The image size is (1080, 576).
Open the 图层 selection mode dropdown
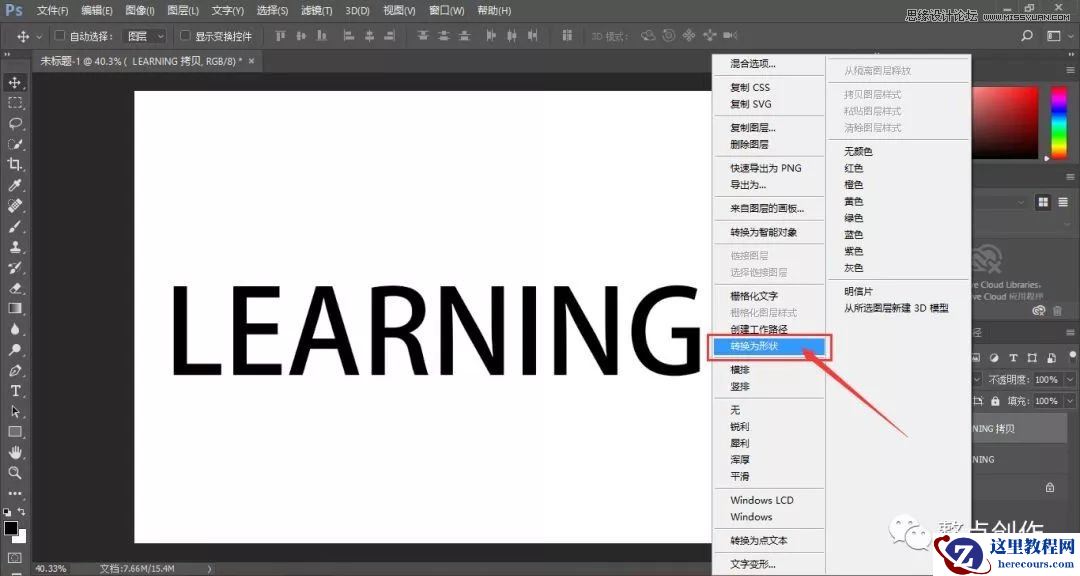pyautogui.click(x=143, y=34)
